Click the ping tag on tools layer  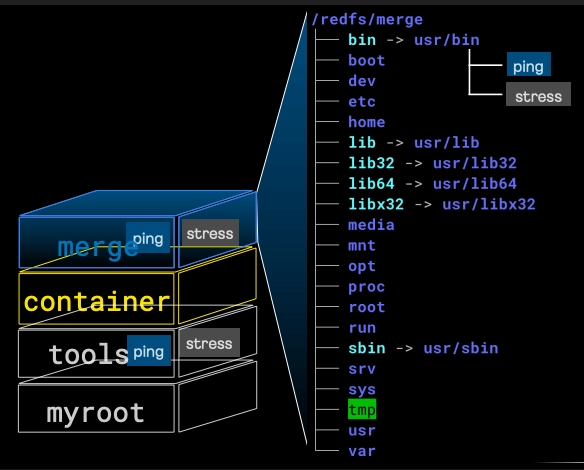click(x=149, y=350)
